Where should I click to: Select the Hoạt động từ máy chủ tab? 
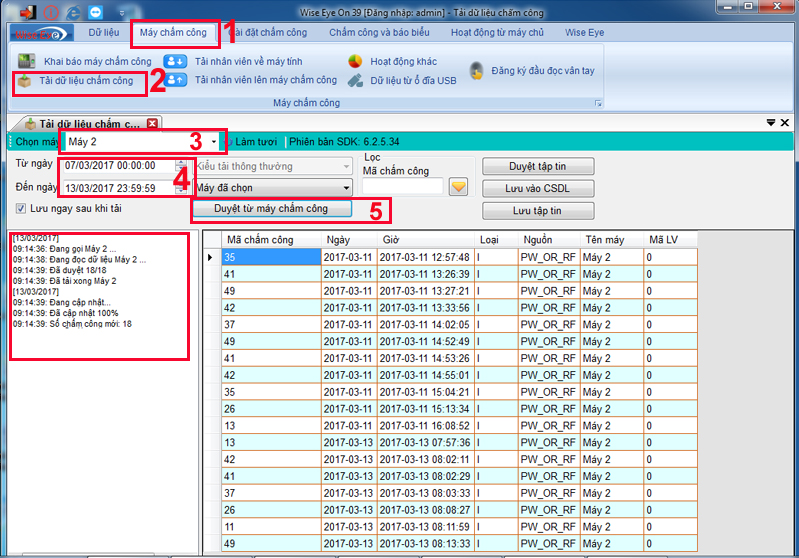click(x=497, y=33)
